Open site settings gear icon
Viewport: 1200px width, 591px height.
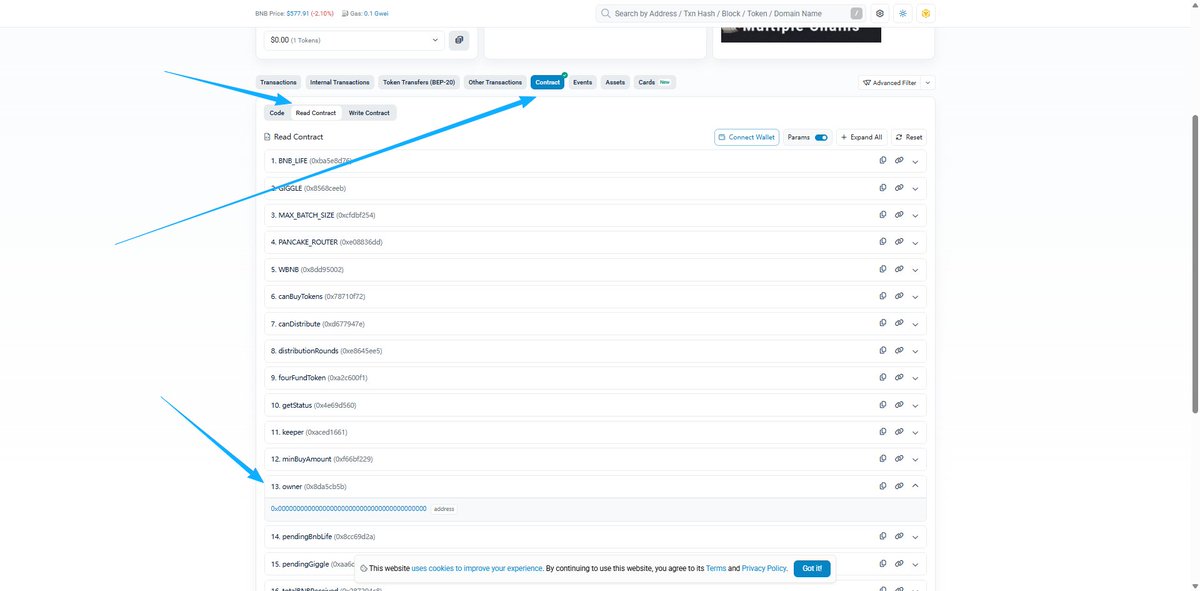click(880, 14)
